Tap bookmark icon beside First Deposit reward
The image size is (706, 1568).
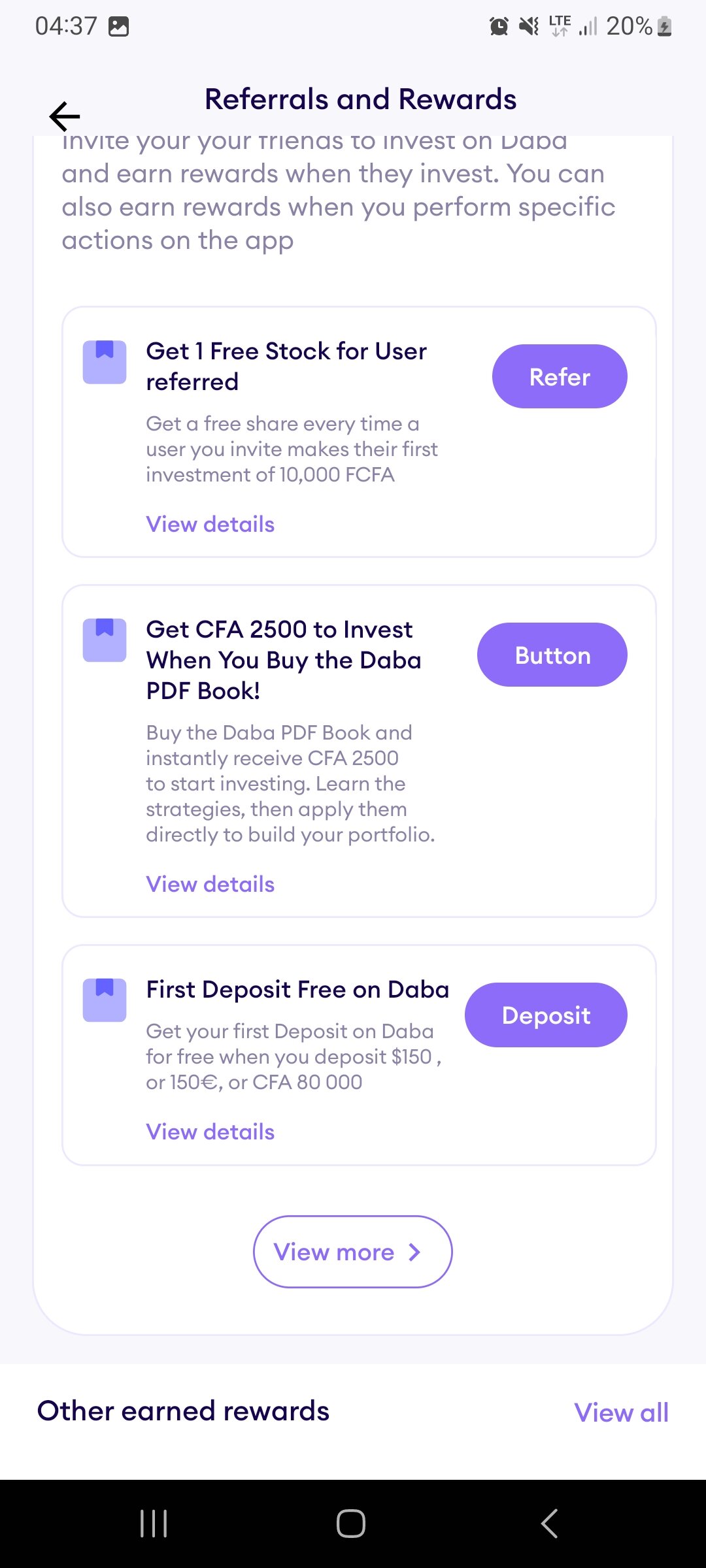pos(105,1000)
